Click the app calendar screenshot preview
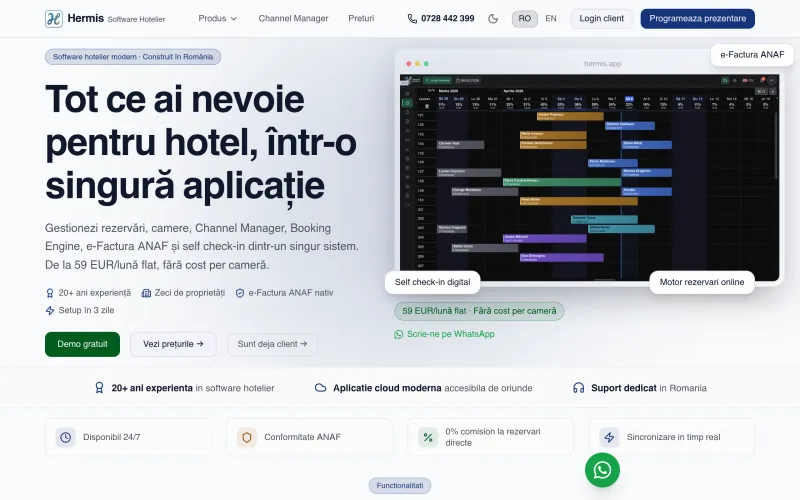The height and width of the screenshot is (500, 800). pyautogui.click(x=589, y=178)
